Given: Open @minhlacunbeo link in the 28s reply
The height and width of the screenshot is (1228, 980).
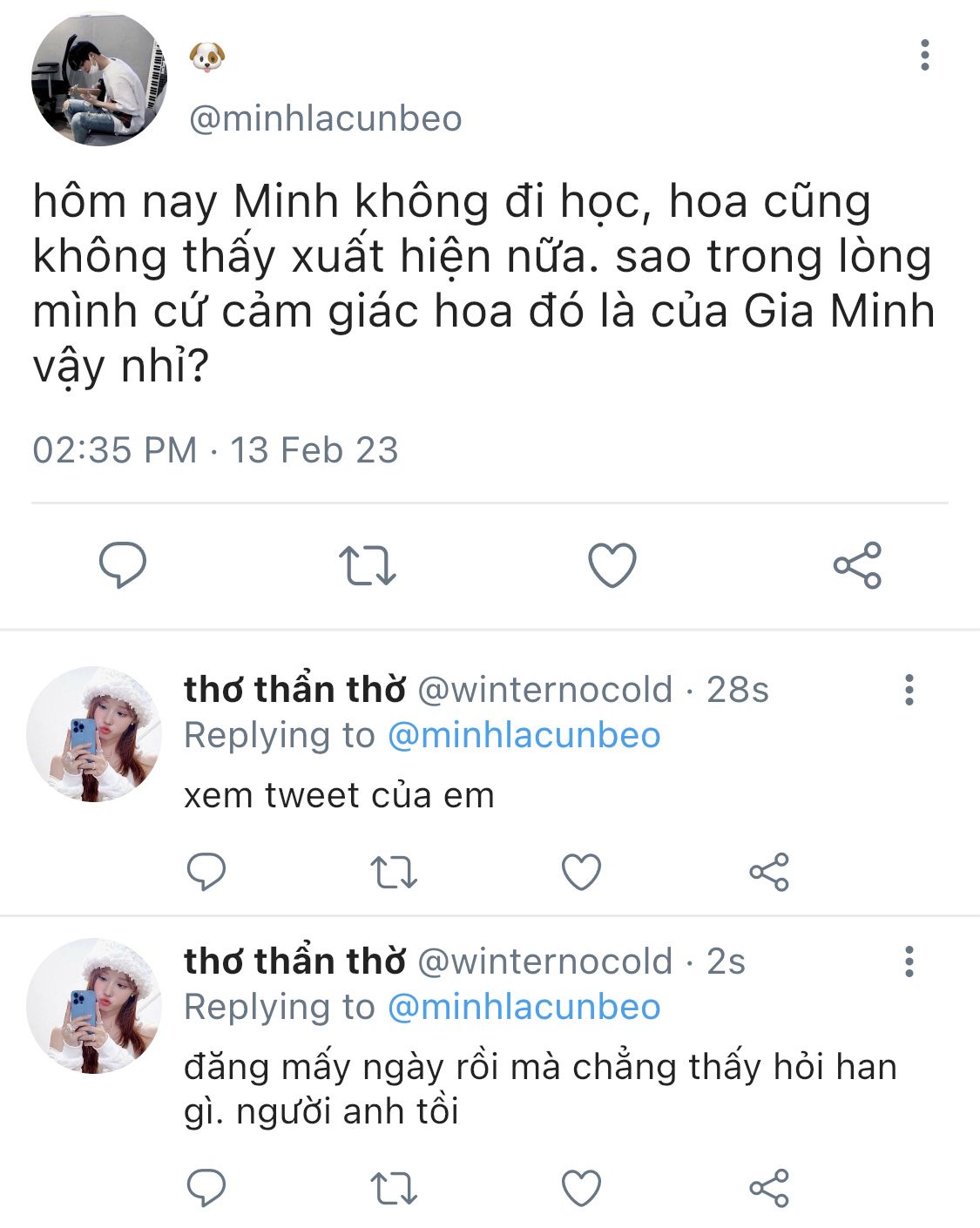Looking at the screenshot, I should click(524, 735).
